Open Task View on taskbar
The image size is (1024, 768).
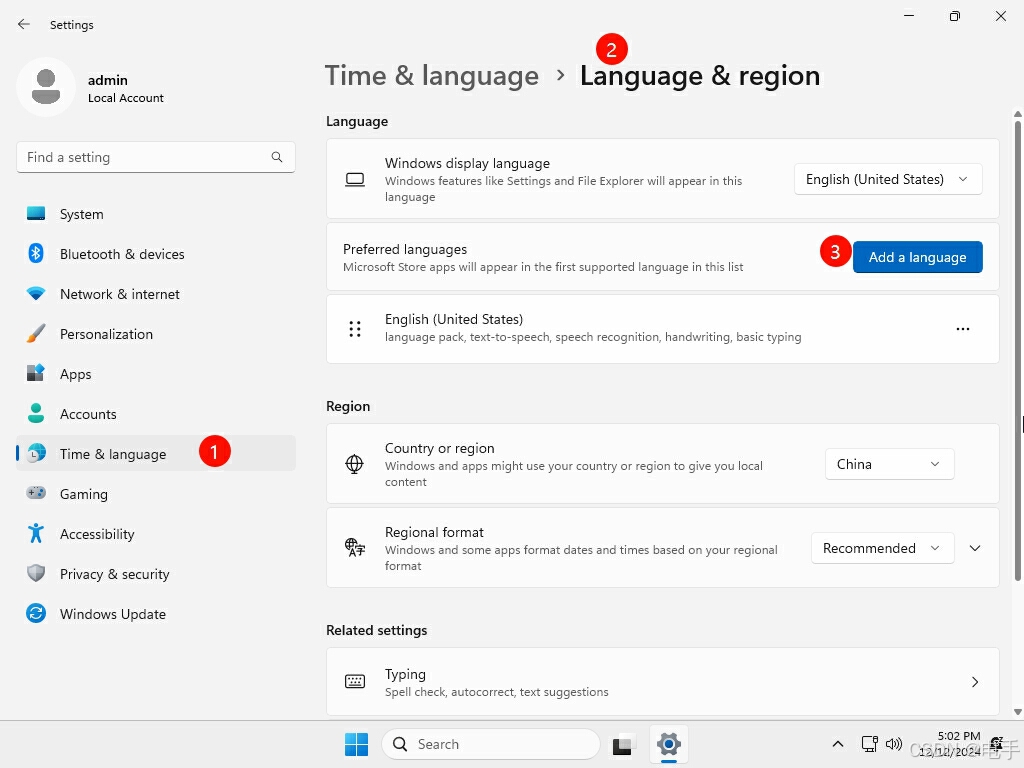click(622, 745)
